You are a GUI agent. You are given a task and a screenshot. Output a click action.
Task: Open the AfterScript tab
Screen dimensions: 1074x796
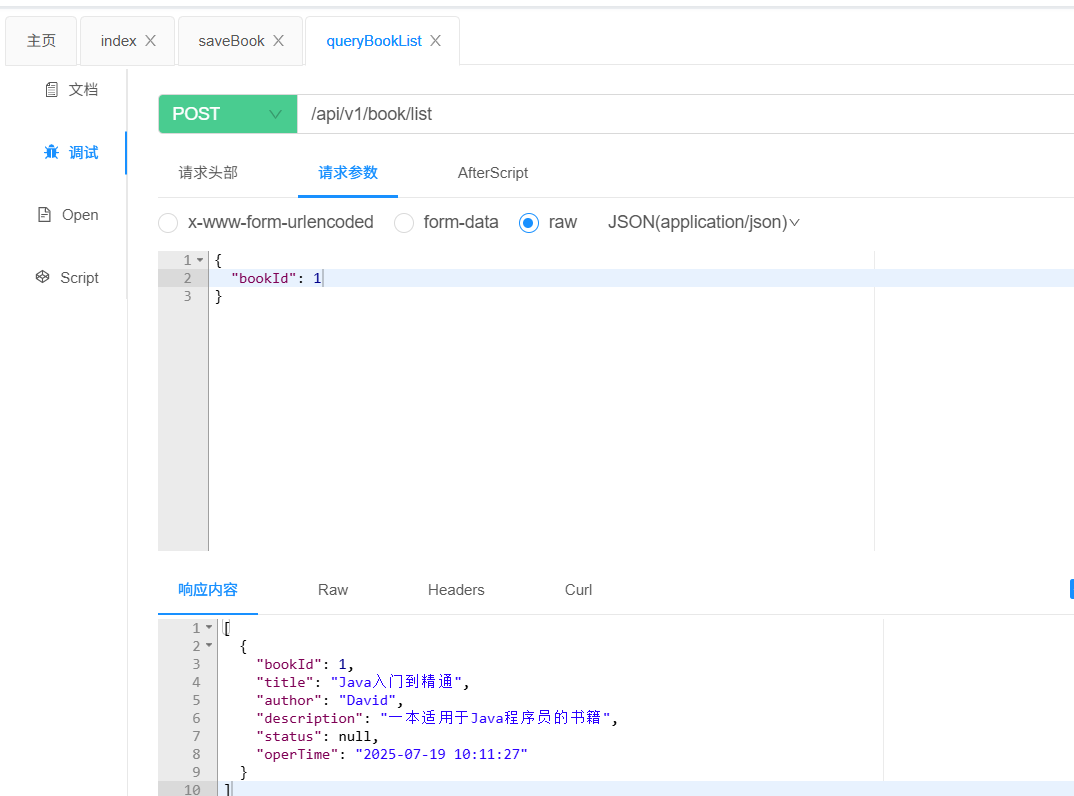[x=492, y=172]
